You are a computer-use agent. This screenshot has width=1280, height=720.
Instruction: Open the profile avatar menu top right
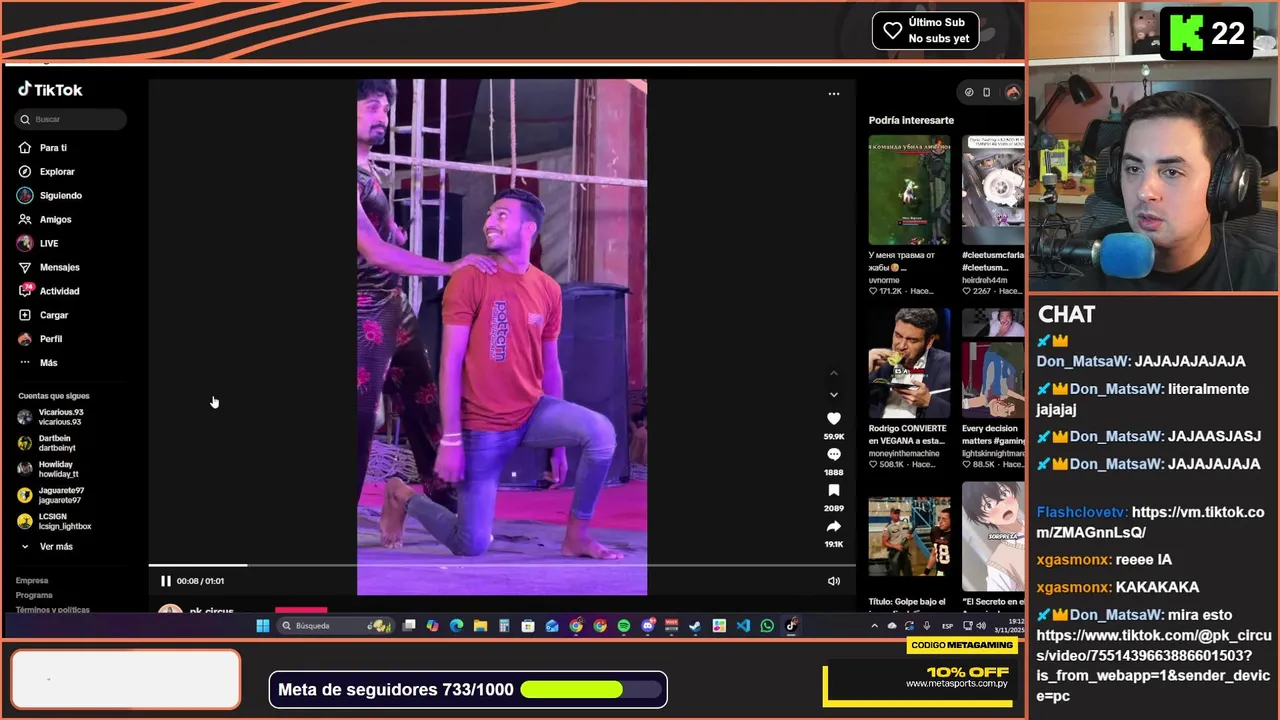[x=1013, y=93]
